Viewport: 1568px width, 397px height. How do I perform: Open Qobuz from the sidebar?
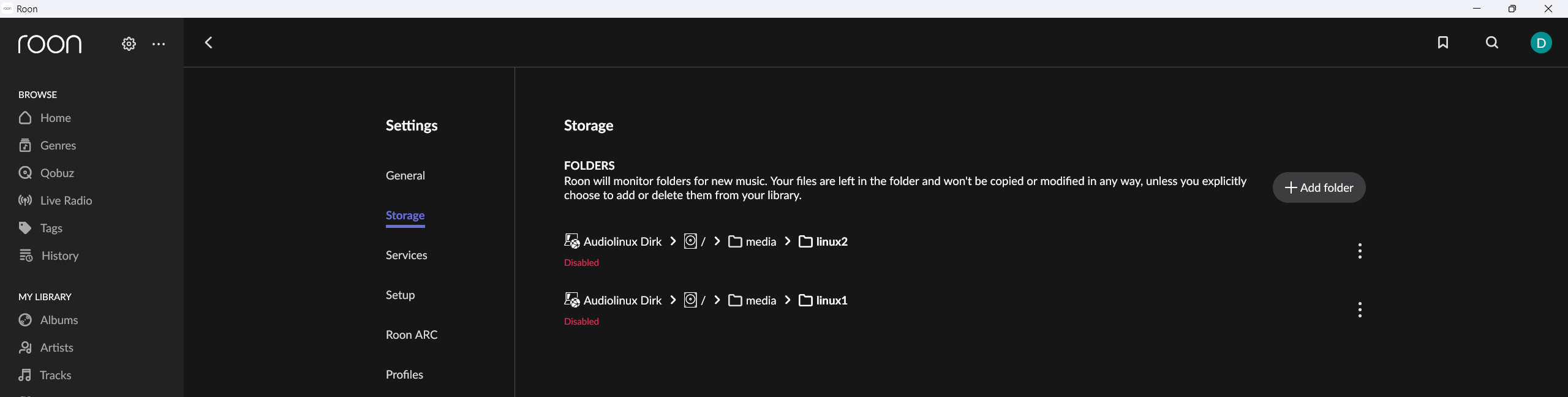pos(57,173)
